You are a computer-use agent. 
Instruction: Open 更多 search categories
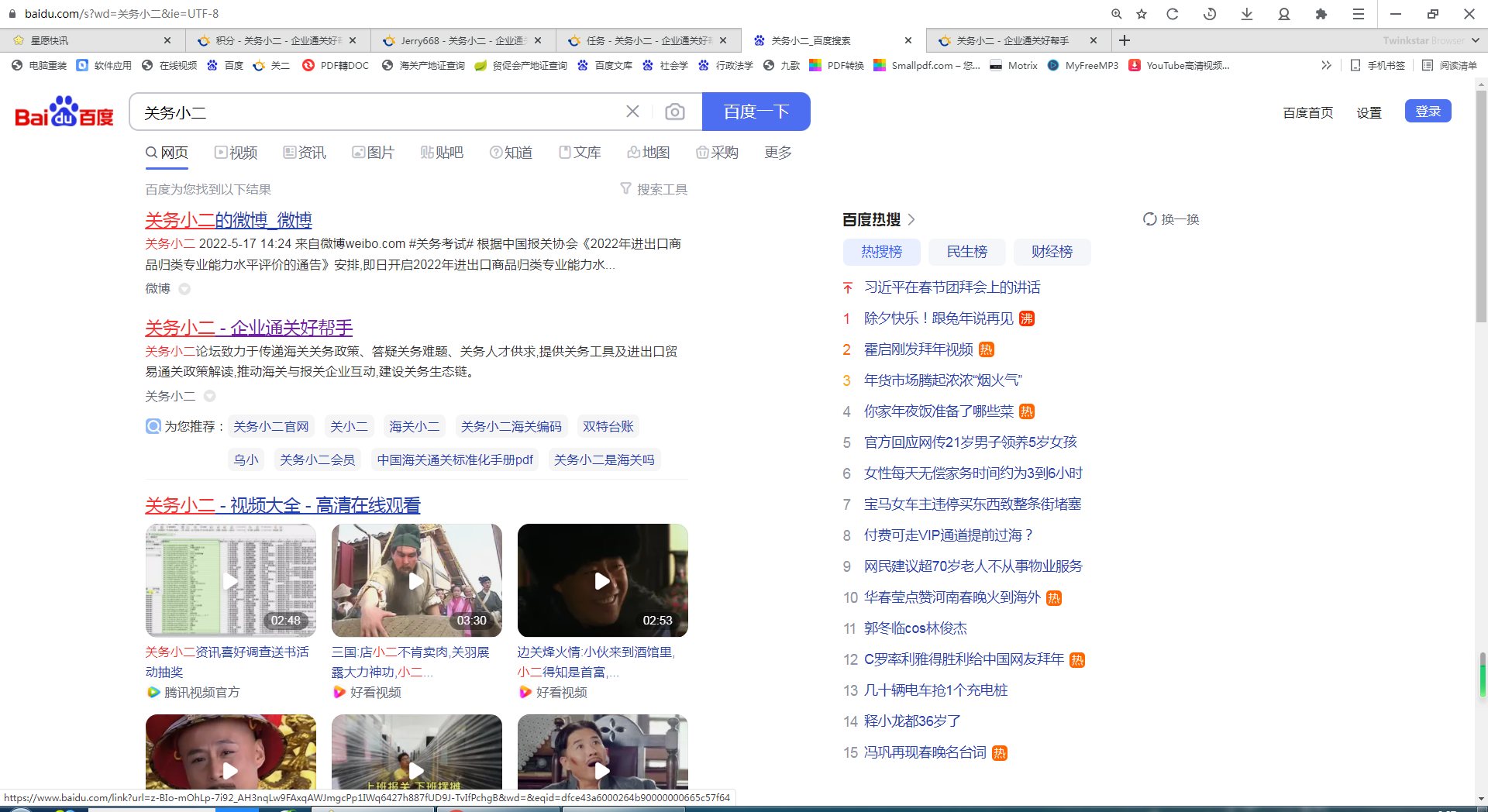pos(778,153)
